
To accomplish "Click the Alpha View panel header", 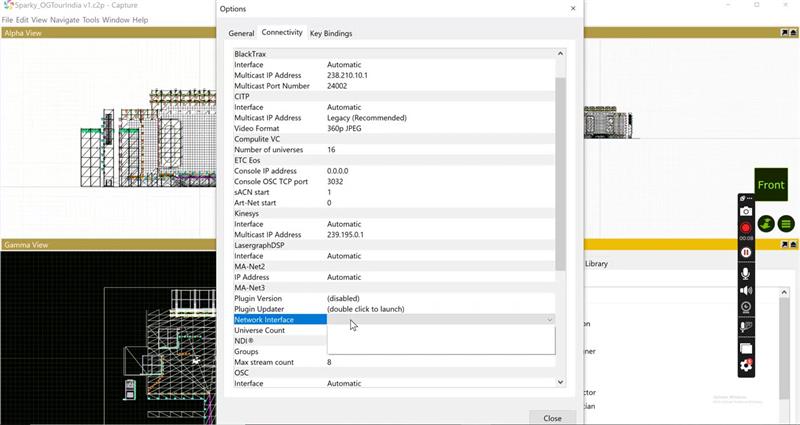I will (108, 33).
